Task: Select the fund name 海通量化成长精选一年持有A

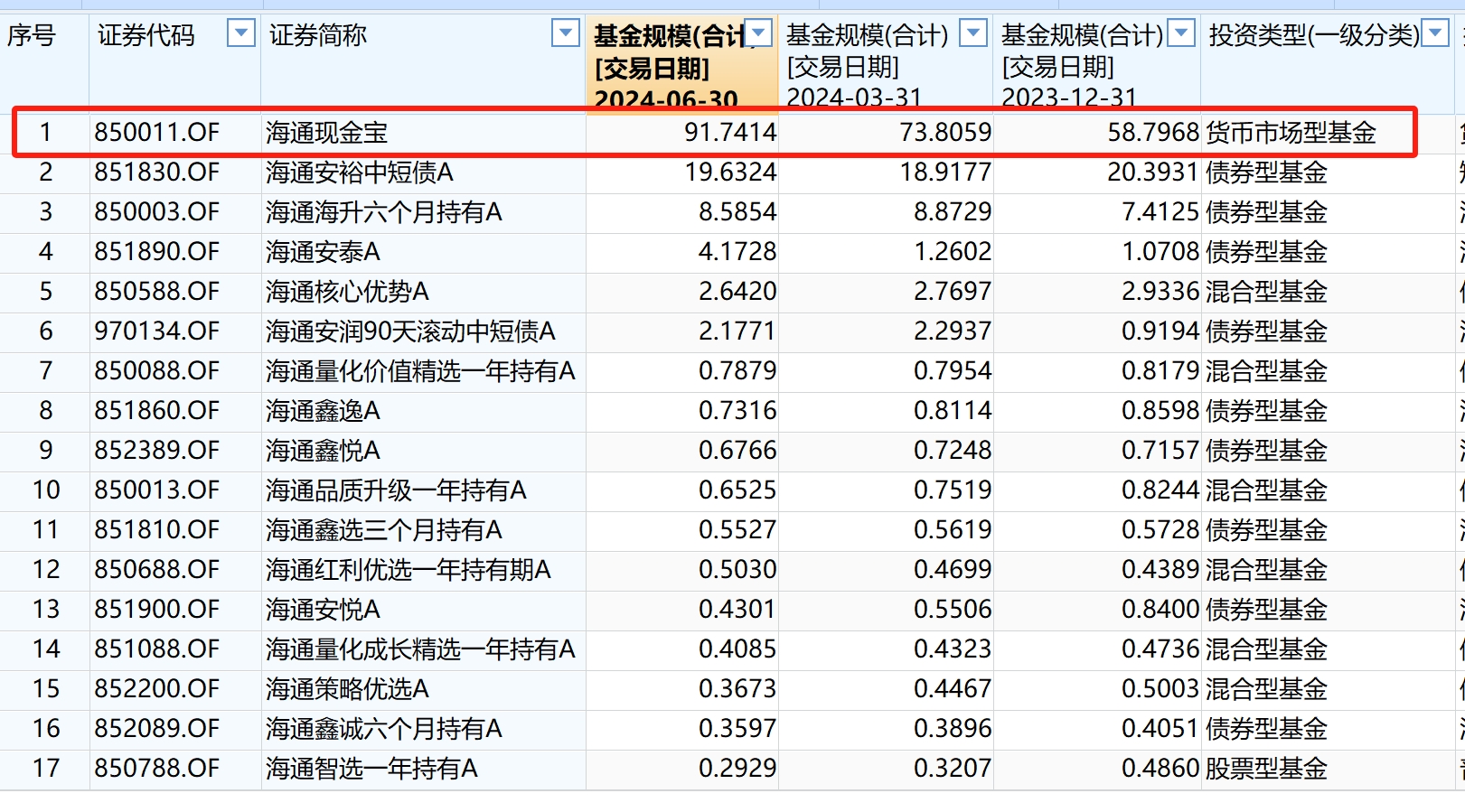Action: pyautogui.click(x=420, y=649)
